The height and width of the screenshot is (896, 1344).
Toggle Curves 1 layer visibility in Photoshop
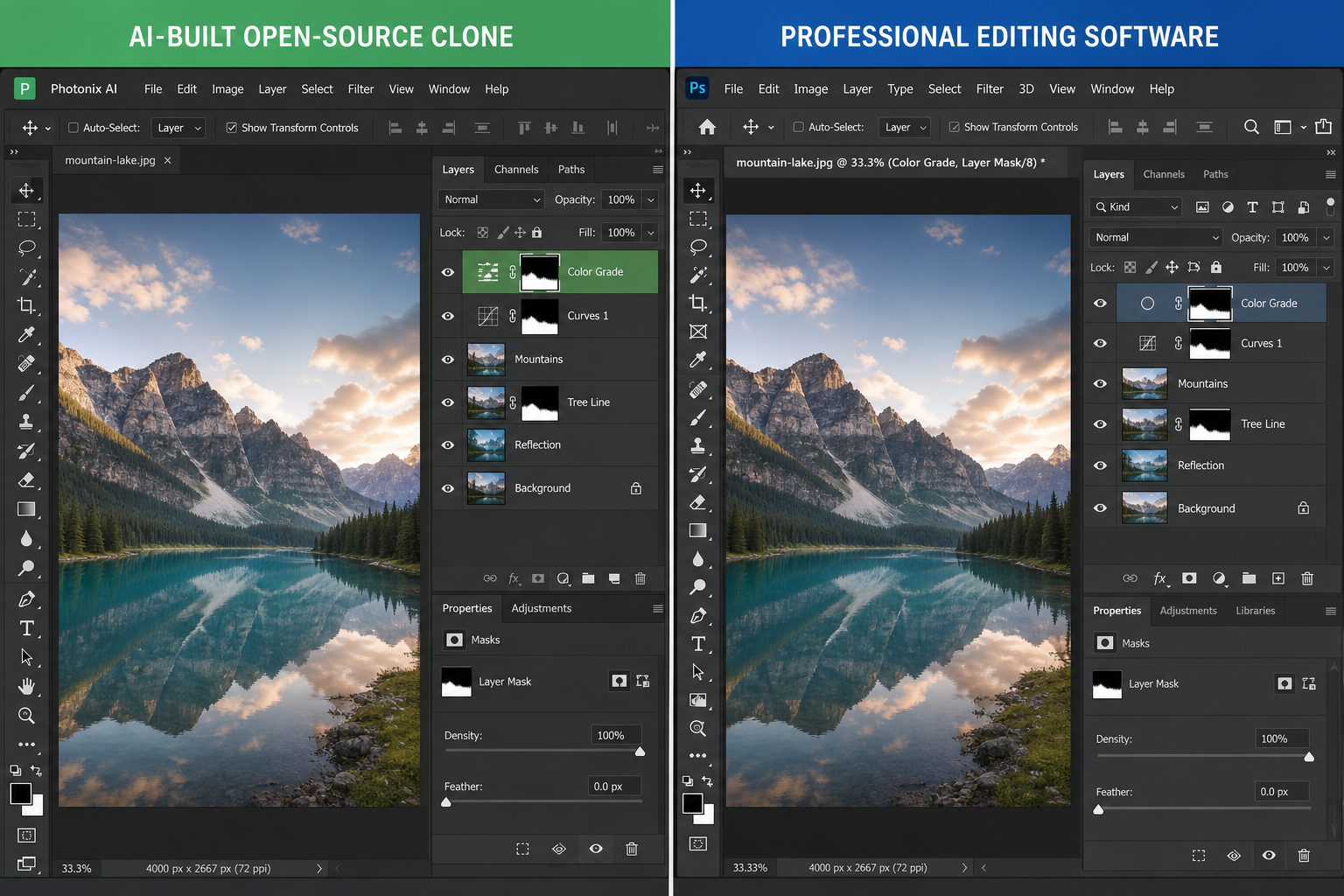tap(1101, 343)
